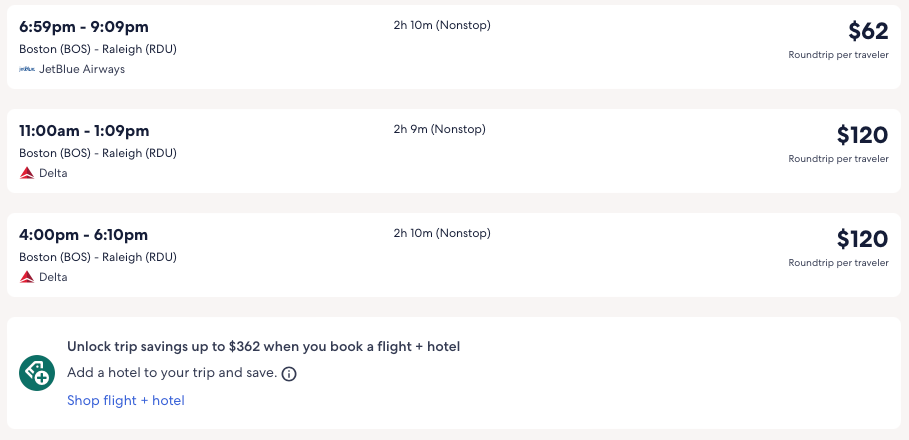Image resolution: width=909 pixels, height=440 pixels.
Task: Click the Delta logo on 4:00pm flight
Action: point(27,277)
